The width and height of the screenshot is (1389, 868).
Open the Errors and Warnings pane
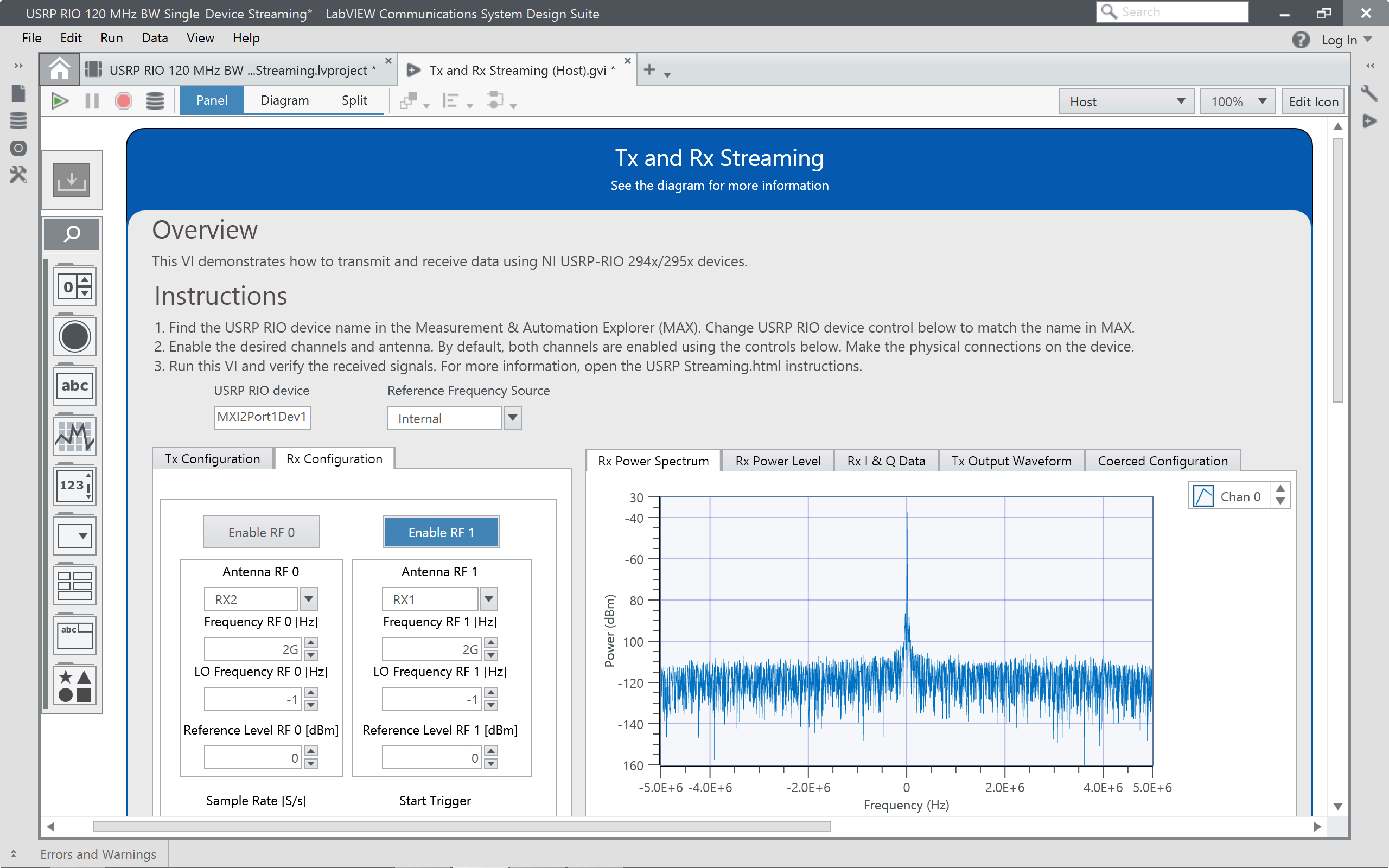pos(98,854)
